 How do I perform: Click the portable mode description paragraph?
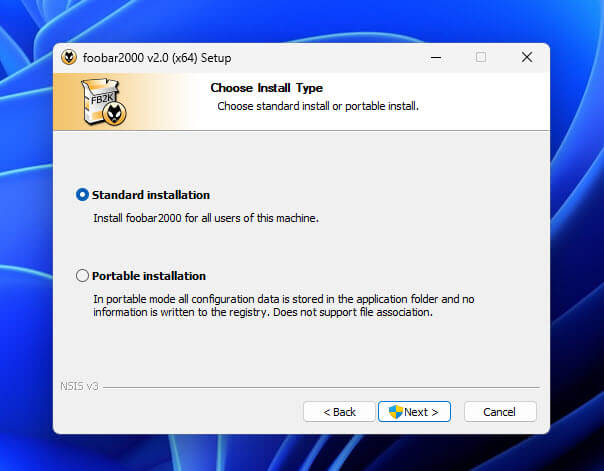coord(283,305)
